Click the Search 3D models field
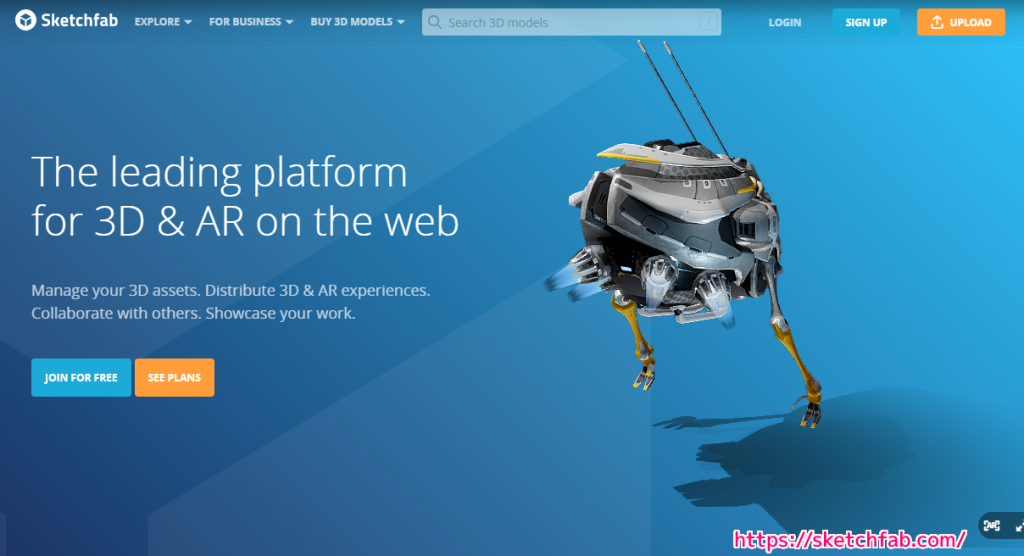 [x=571, y=22]
